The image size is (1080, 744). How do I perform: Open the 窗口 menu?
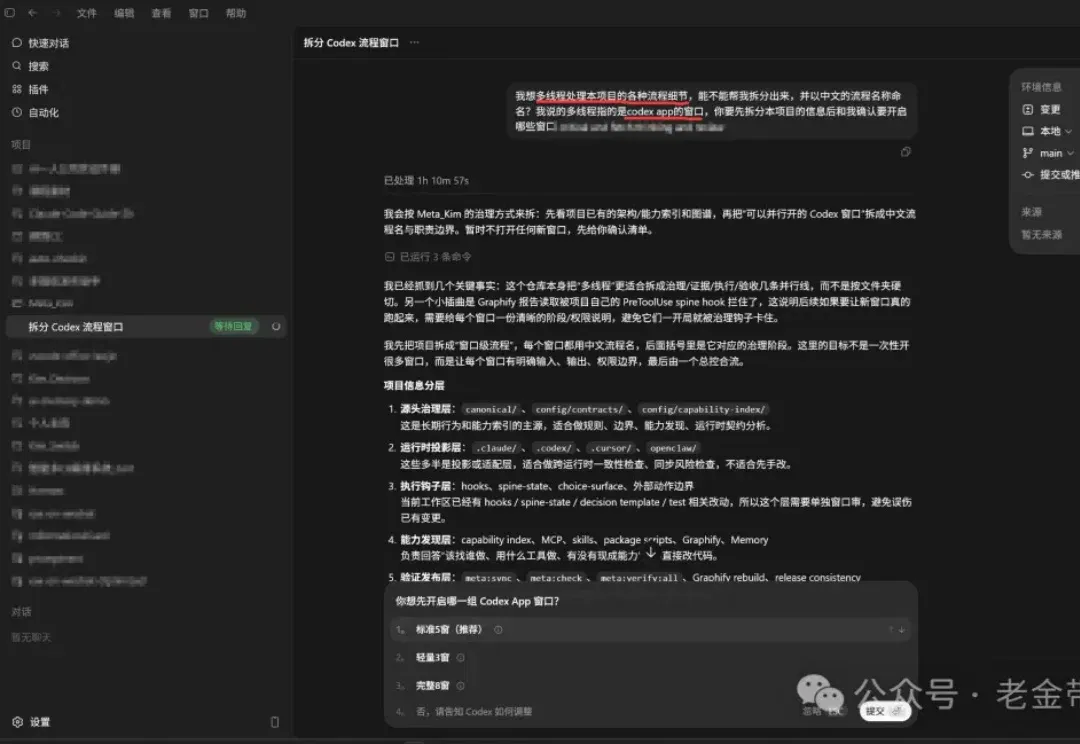click(x=198, y=13)
